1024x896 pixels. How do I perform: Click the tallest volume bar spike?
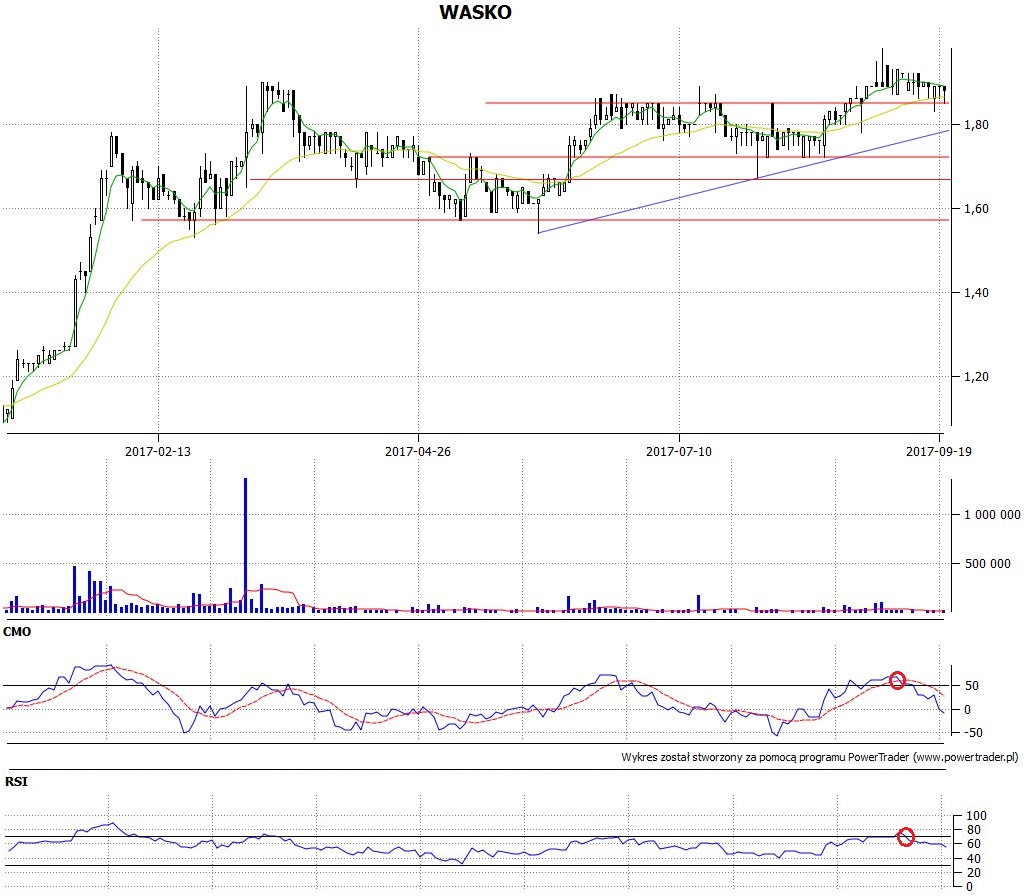coord(246,545)
